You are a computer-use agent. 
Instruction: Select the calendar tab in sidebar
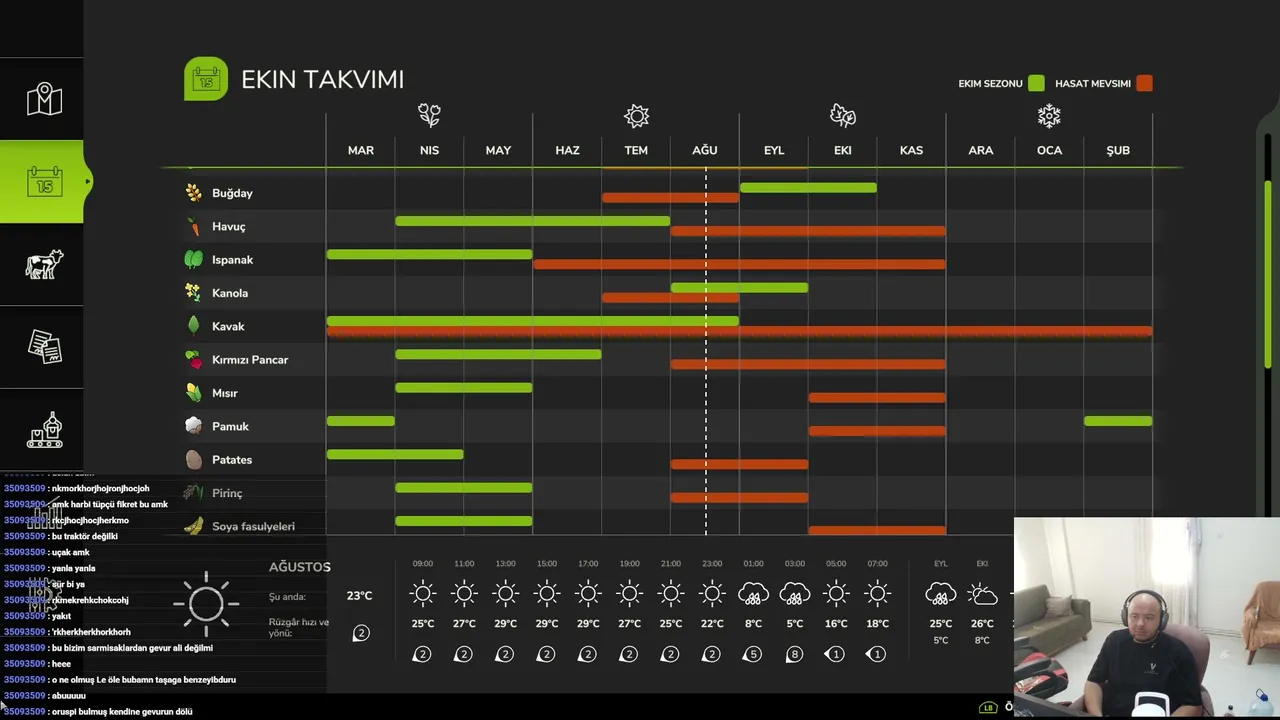[44, 182]
